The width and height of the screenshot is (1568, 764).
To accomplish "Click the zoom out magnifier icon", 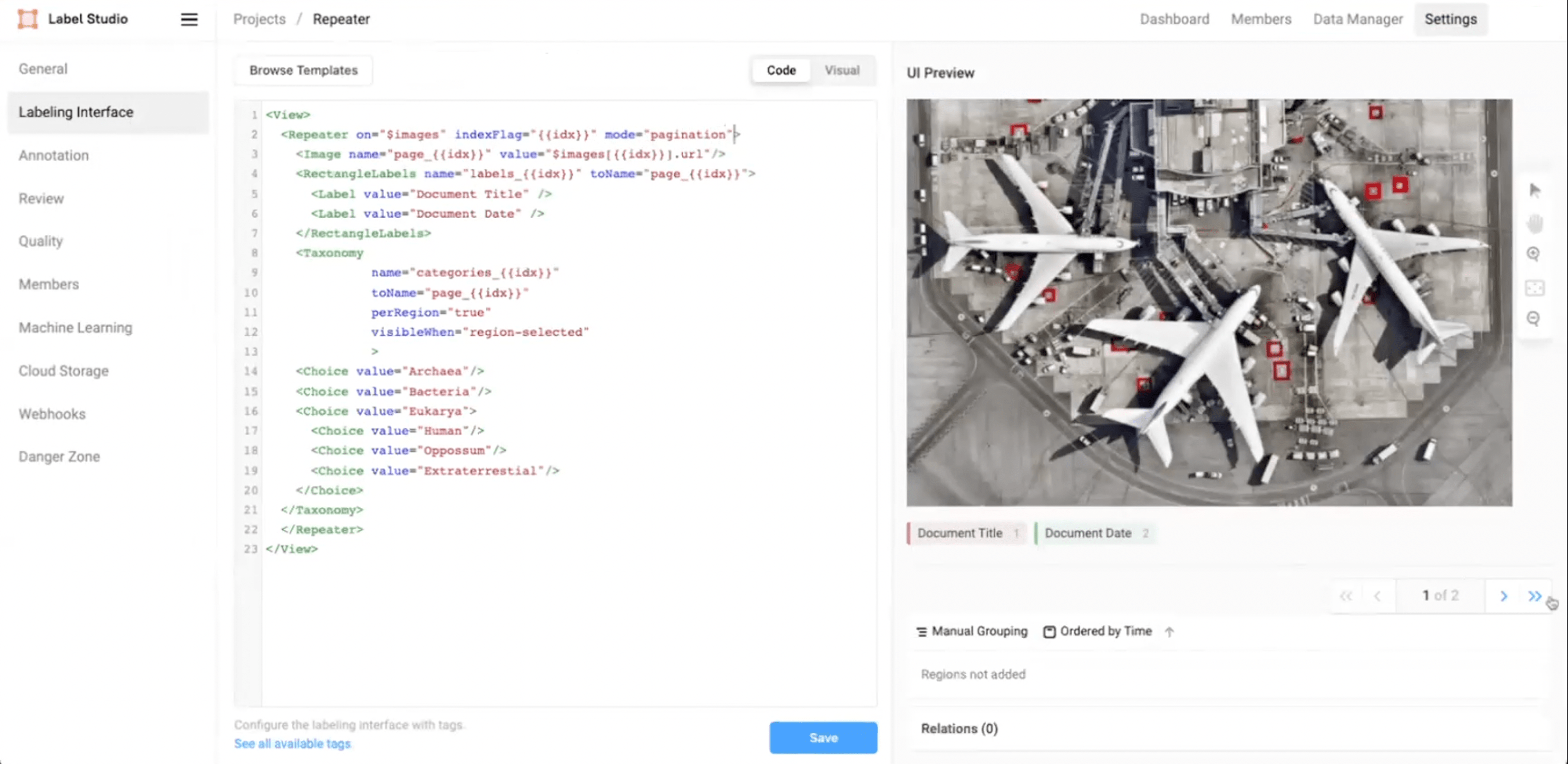I will click(1533, 319).
